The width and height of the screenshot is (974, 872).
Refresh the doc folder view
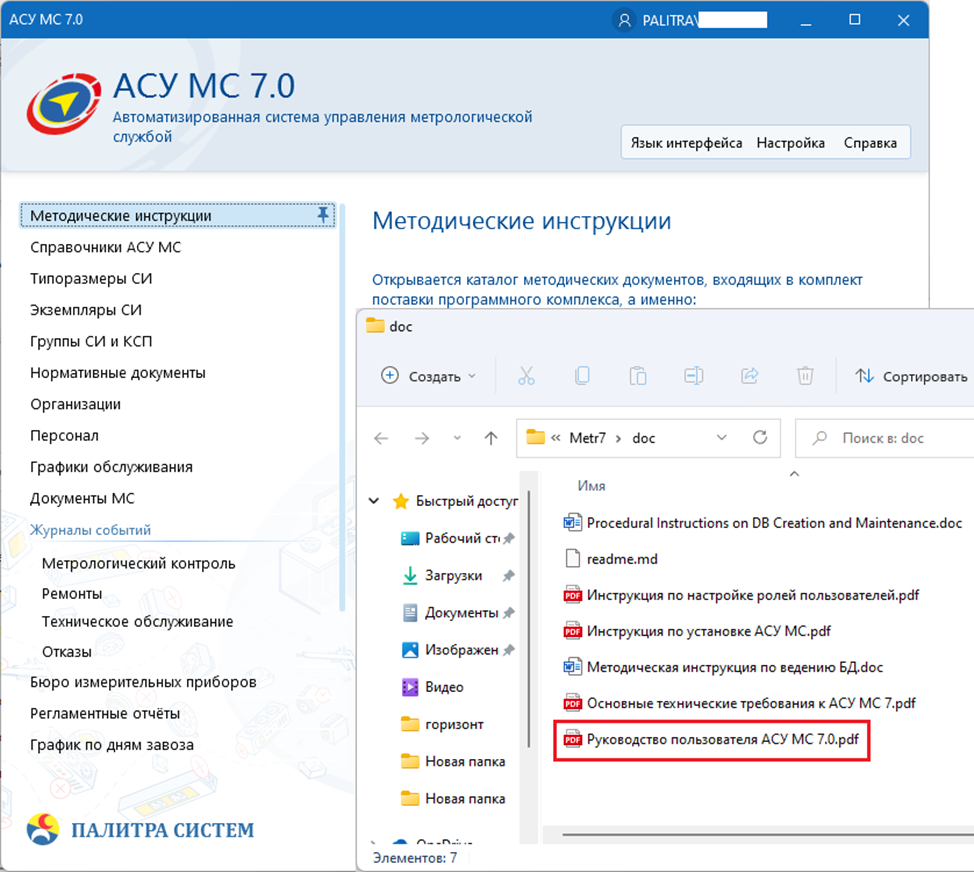760,438
